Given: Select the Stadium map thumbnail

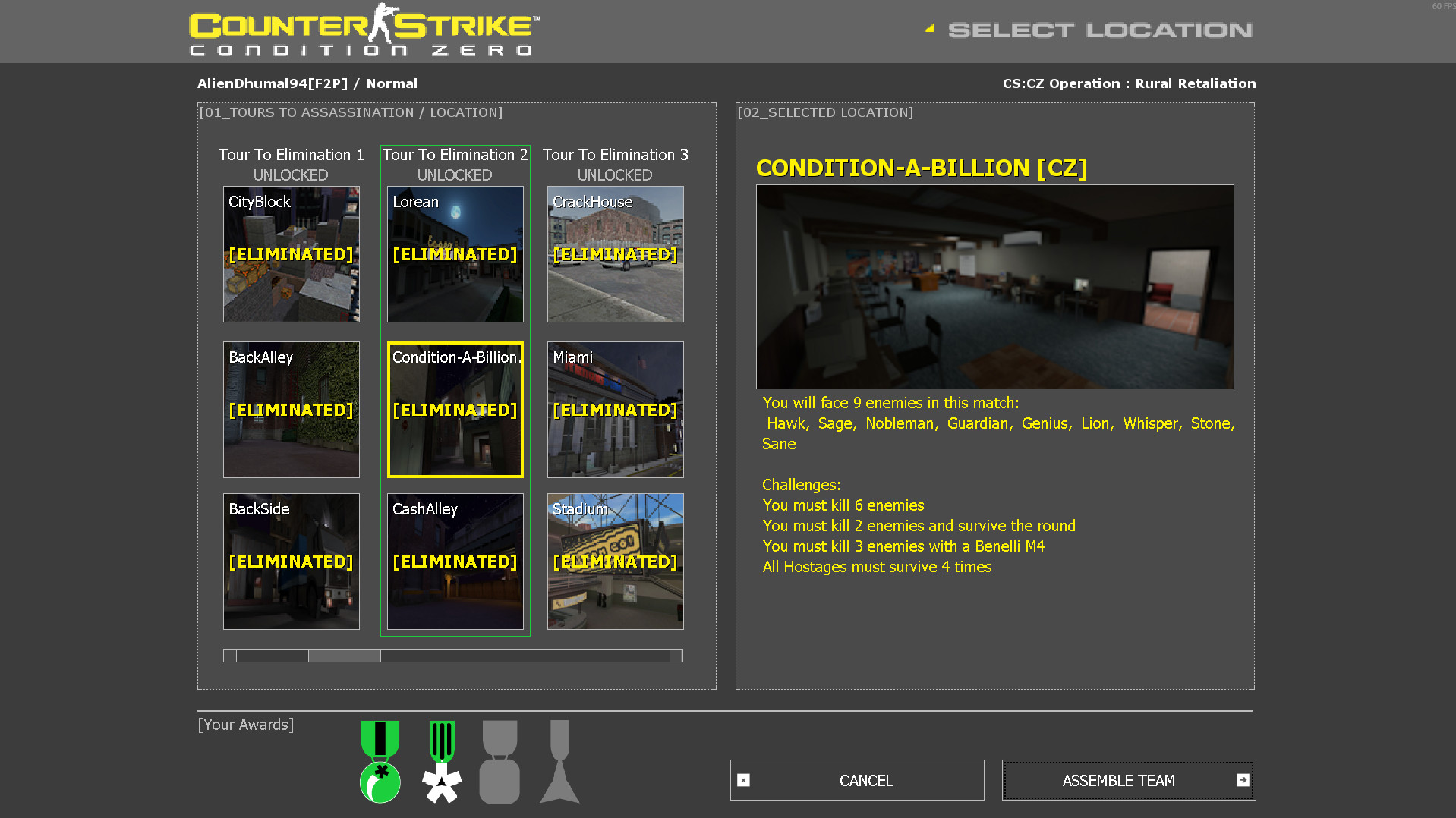Looking at the screenshot, I should (616, 562).
